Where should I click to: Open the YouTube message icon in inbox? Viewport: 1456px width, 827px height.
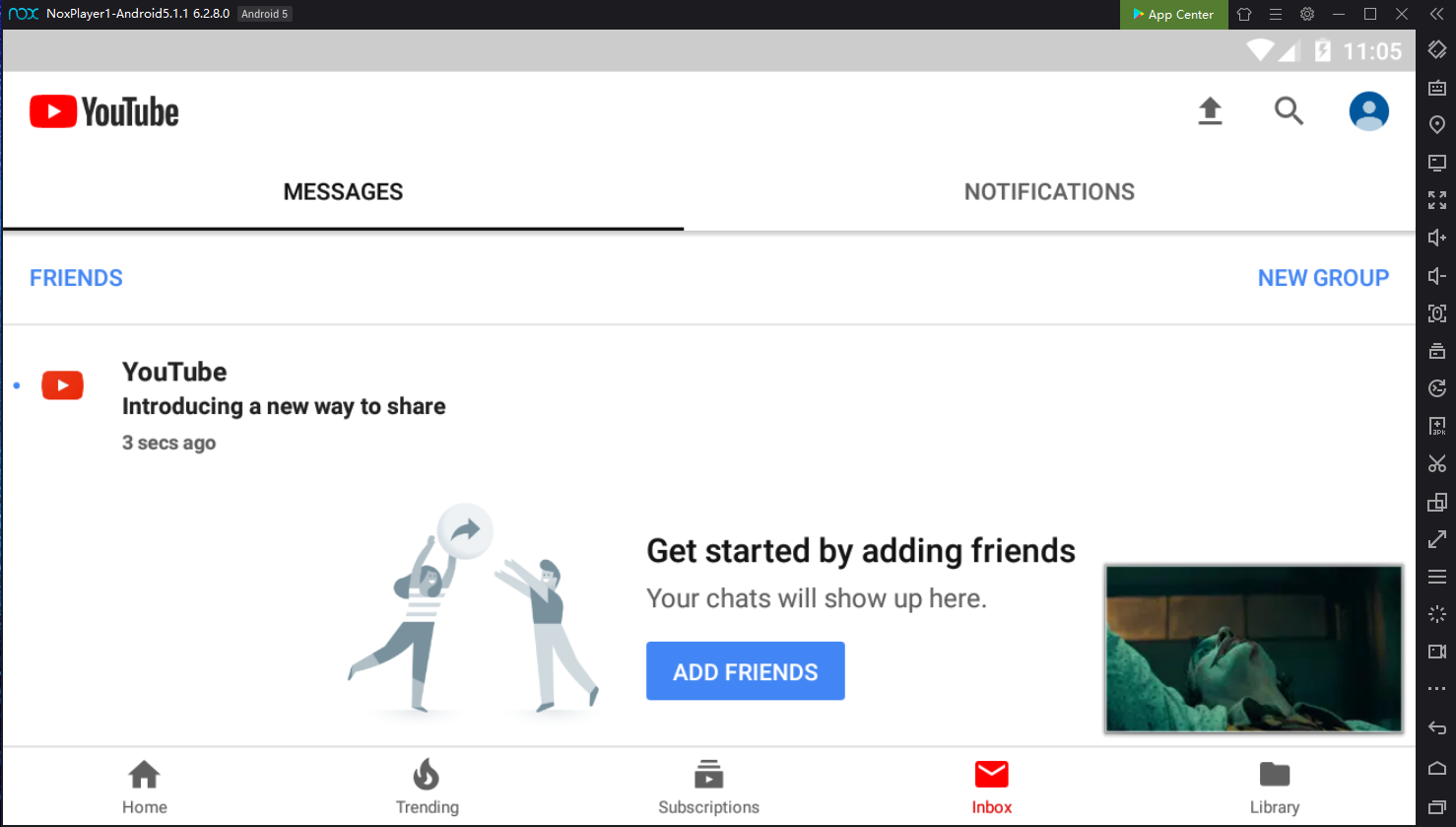pos(62,385)
